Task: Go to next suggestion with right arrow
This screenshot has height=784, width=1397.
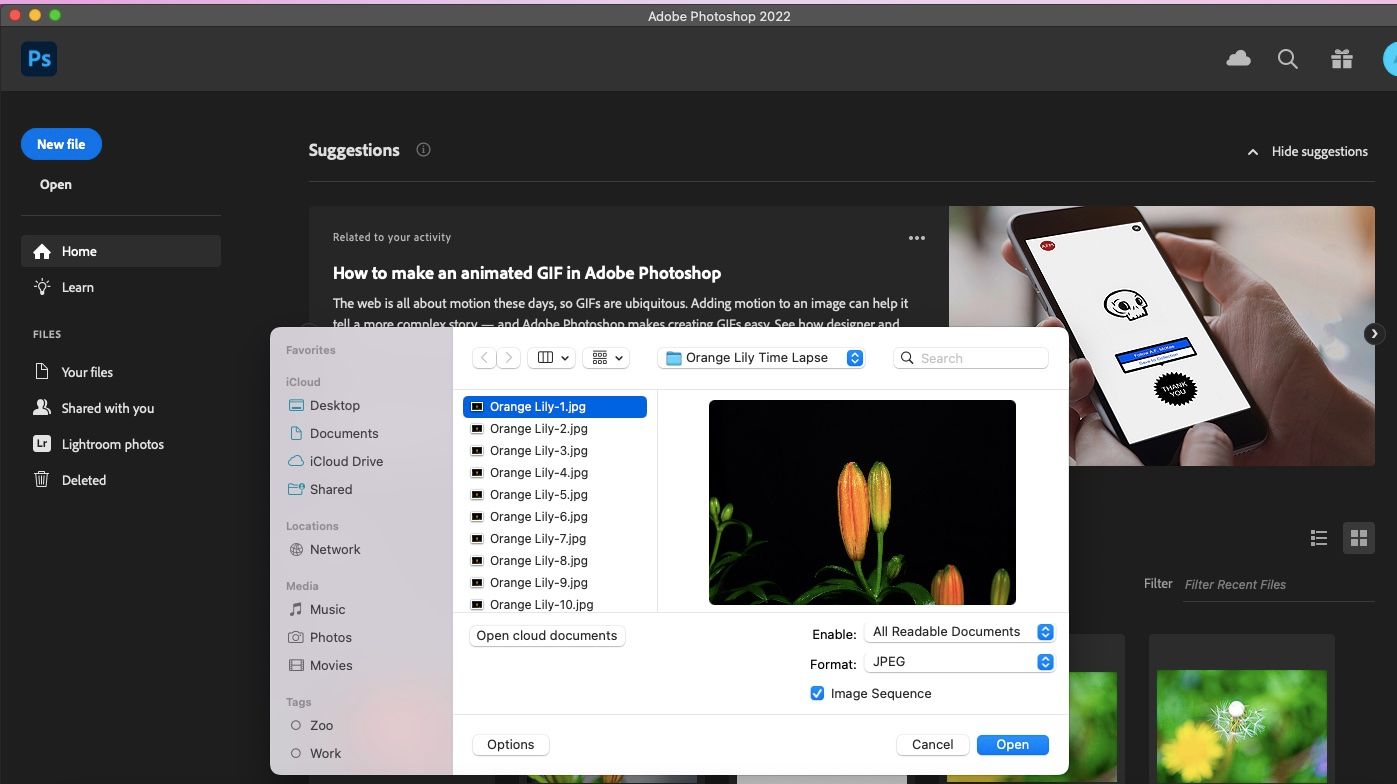Action: pyautogui.click(x=1374, y=334)
